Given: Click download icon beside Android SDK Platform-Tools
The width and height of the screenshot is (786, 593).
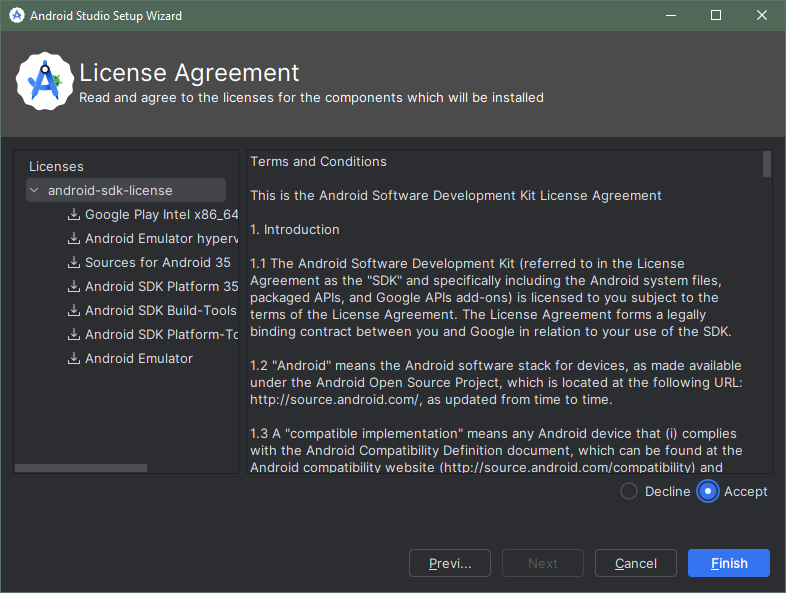Looking at the screenshot, I should (x=74, y=335).
